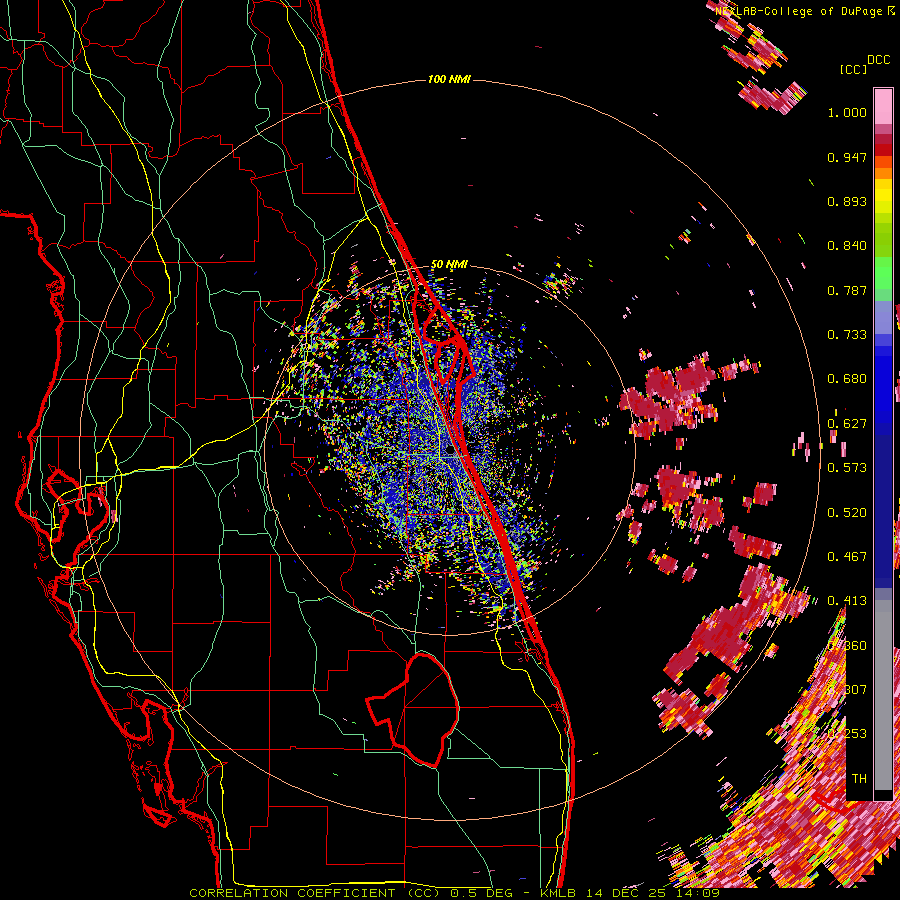Click the radar site marker at the map center
900x900 pixels.
450,449
